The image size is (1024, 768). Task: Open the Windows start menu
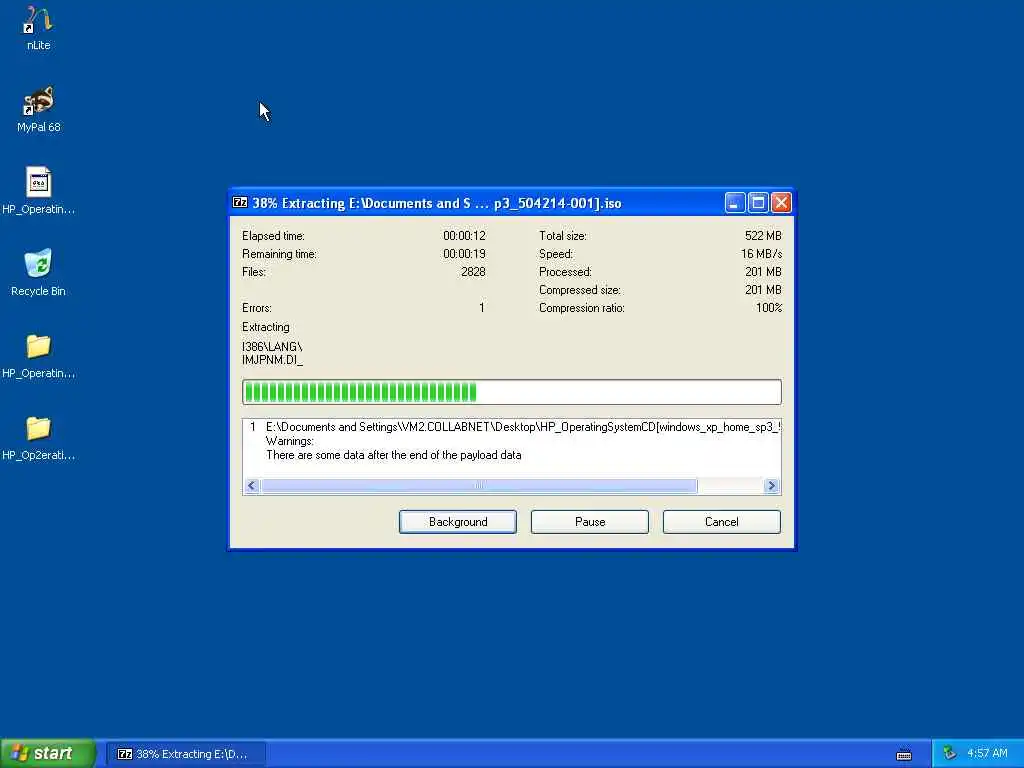(x=47, y=753)
